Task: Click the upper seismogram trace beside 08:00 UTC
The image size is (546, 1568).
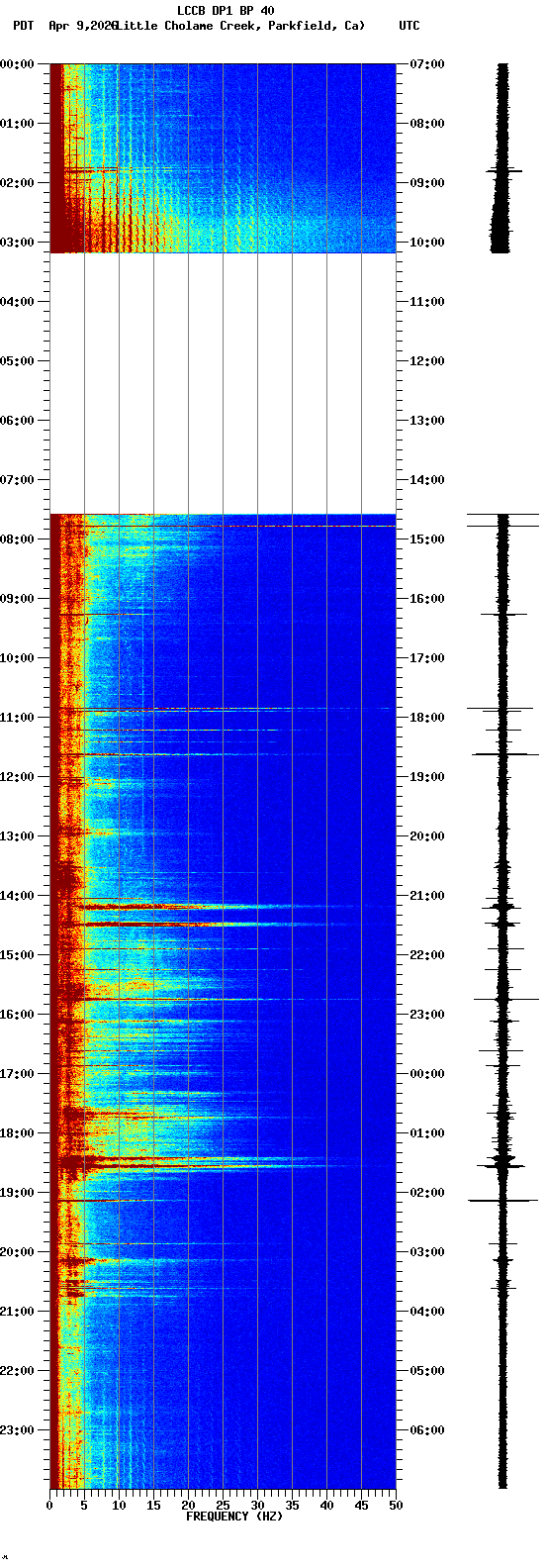Action: coord(502,157)
